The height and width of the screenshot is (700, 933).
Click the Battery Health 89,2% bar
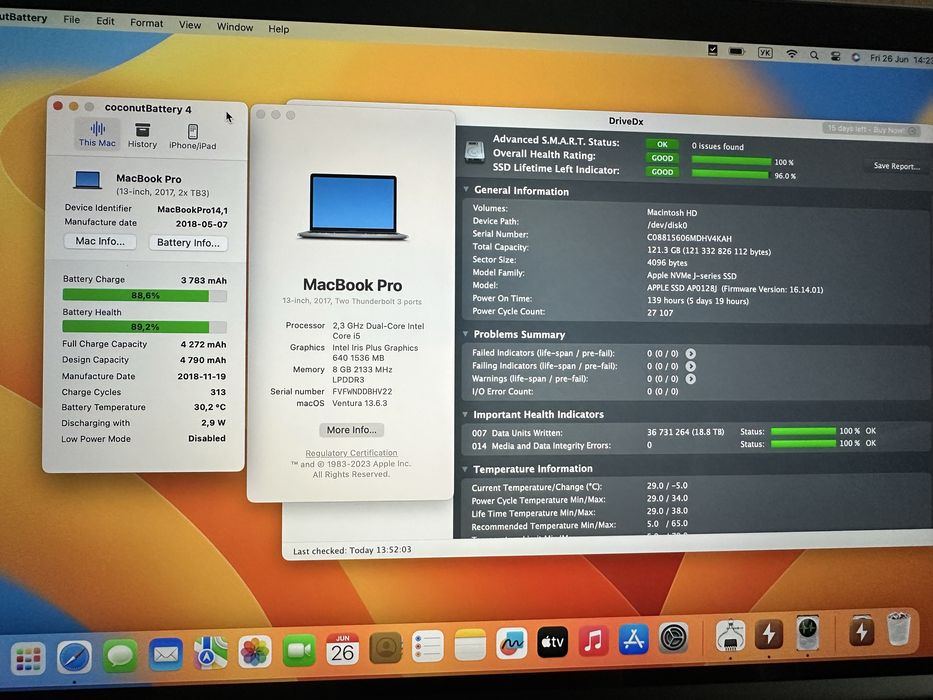145,327
